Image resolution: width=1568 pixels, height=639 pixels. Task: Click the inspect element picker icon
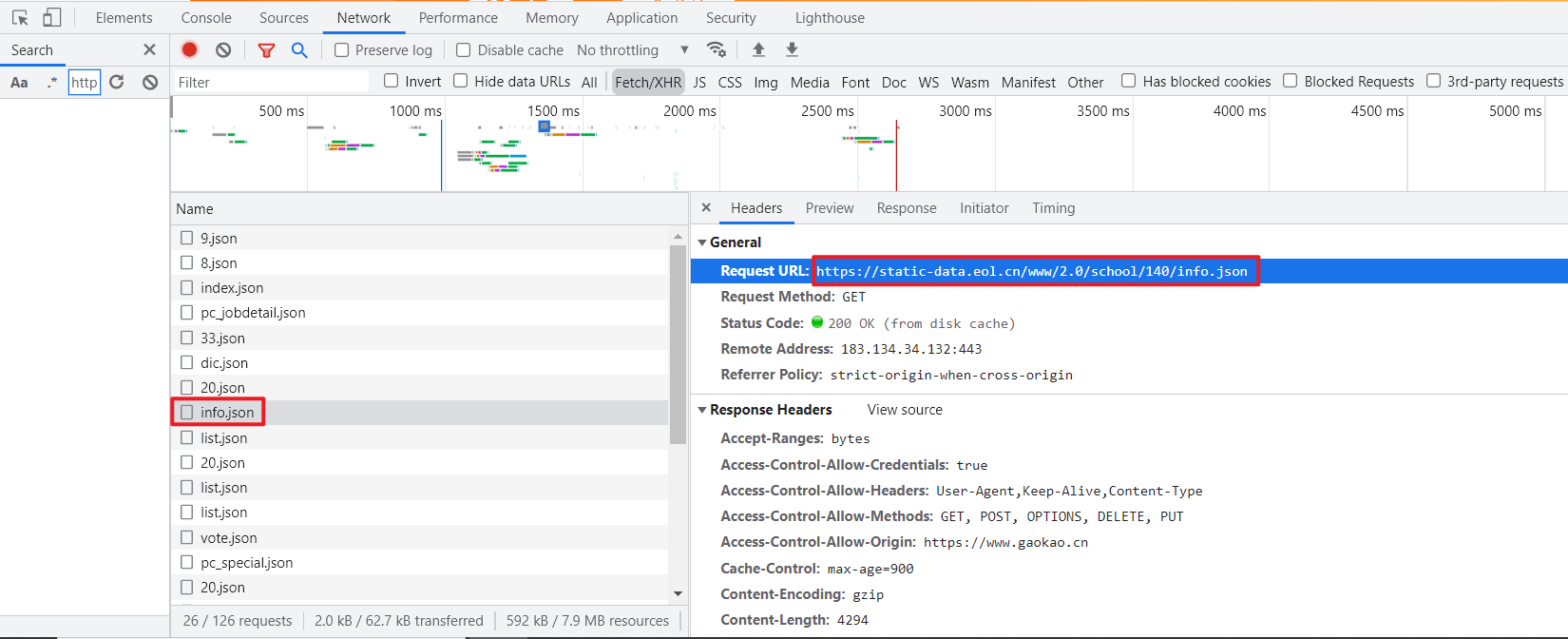click(20, 17)
